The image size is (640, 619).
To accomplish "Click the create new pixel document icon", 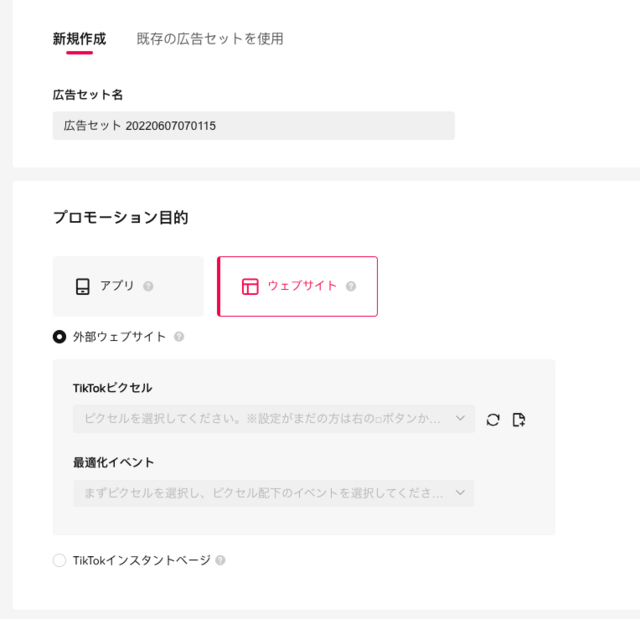I will tap(519, 419).
